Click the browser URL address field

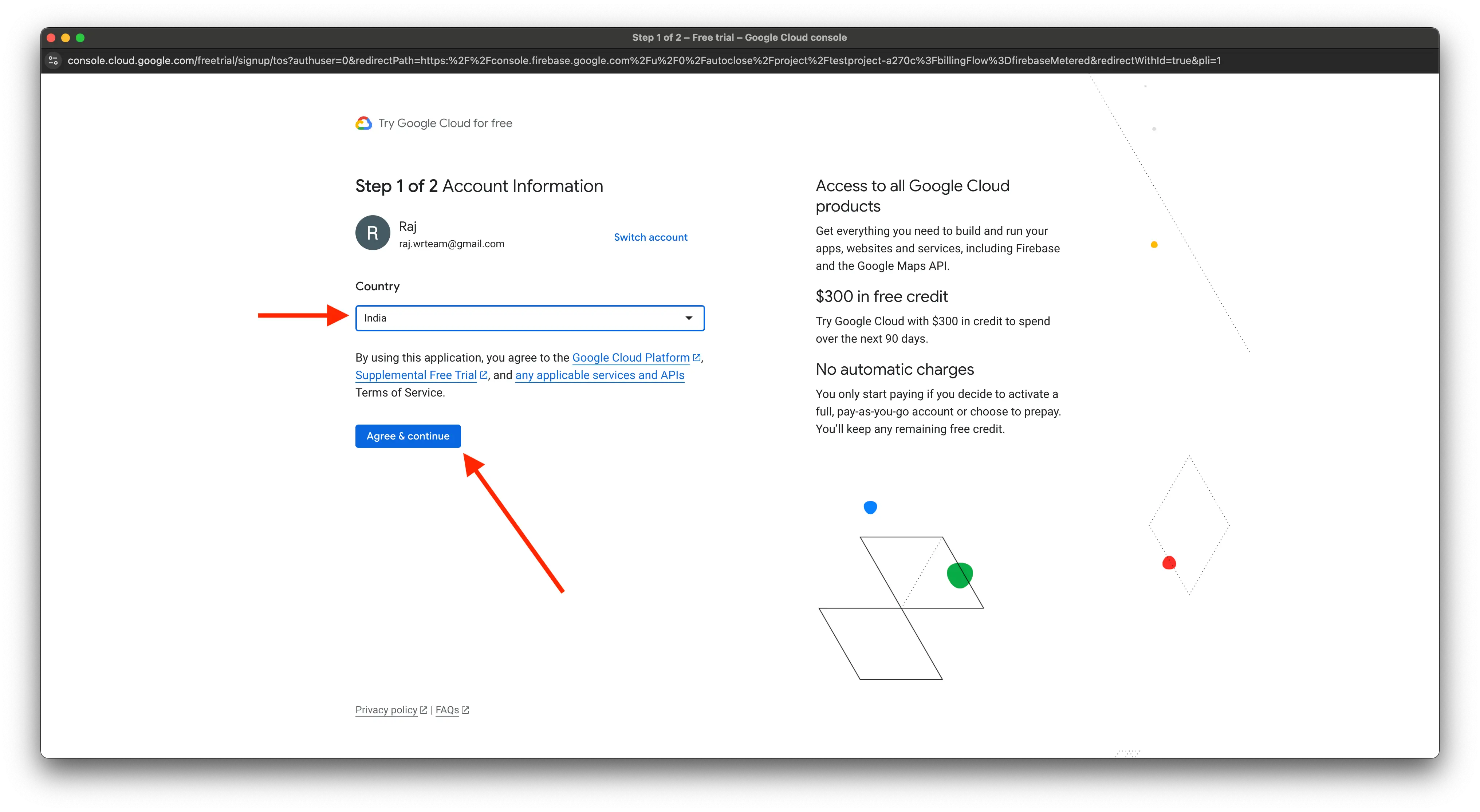(644, 60)
